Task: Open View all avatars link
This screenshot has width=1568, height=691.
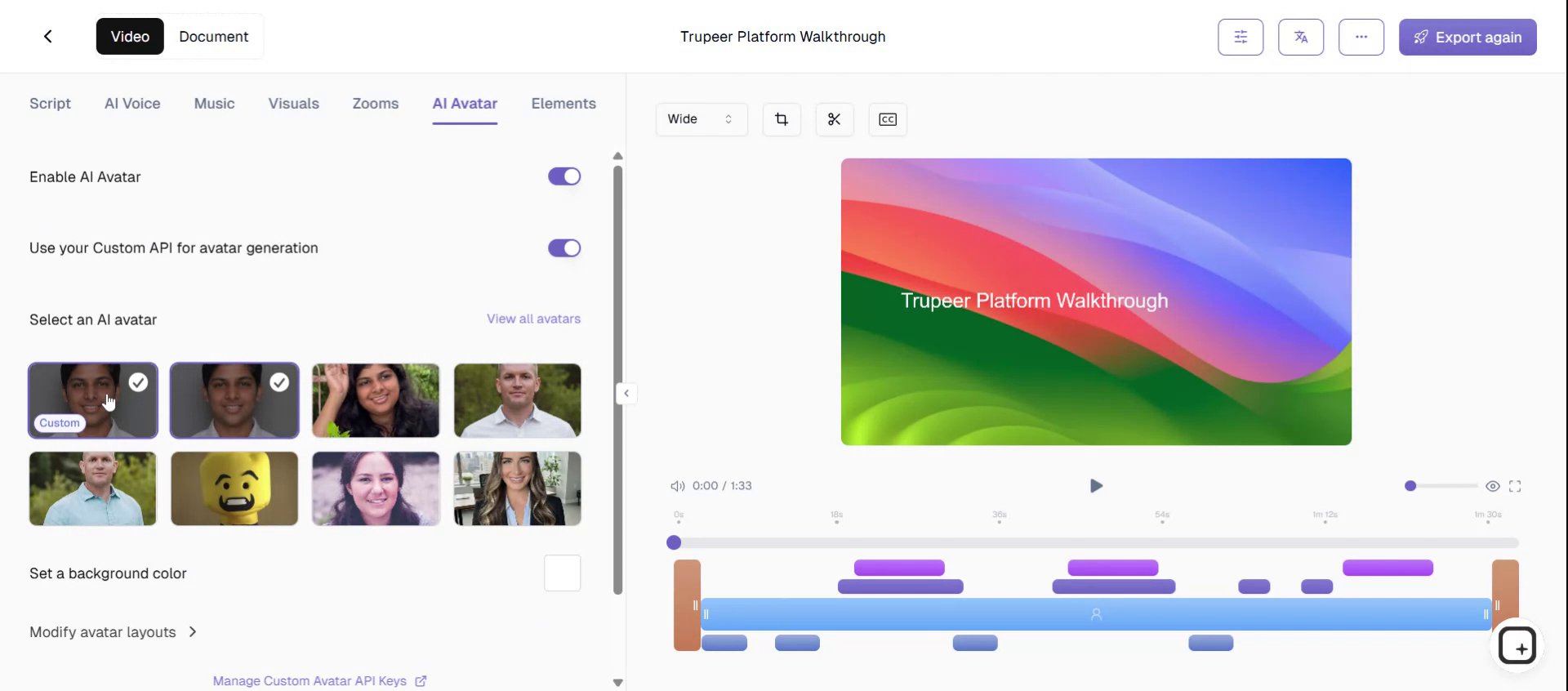Action: pos(533,319)
